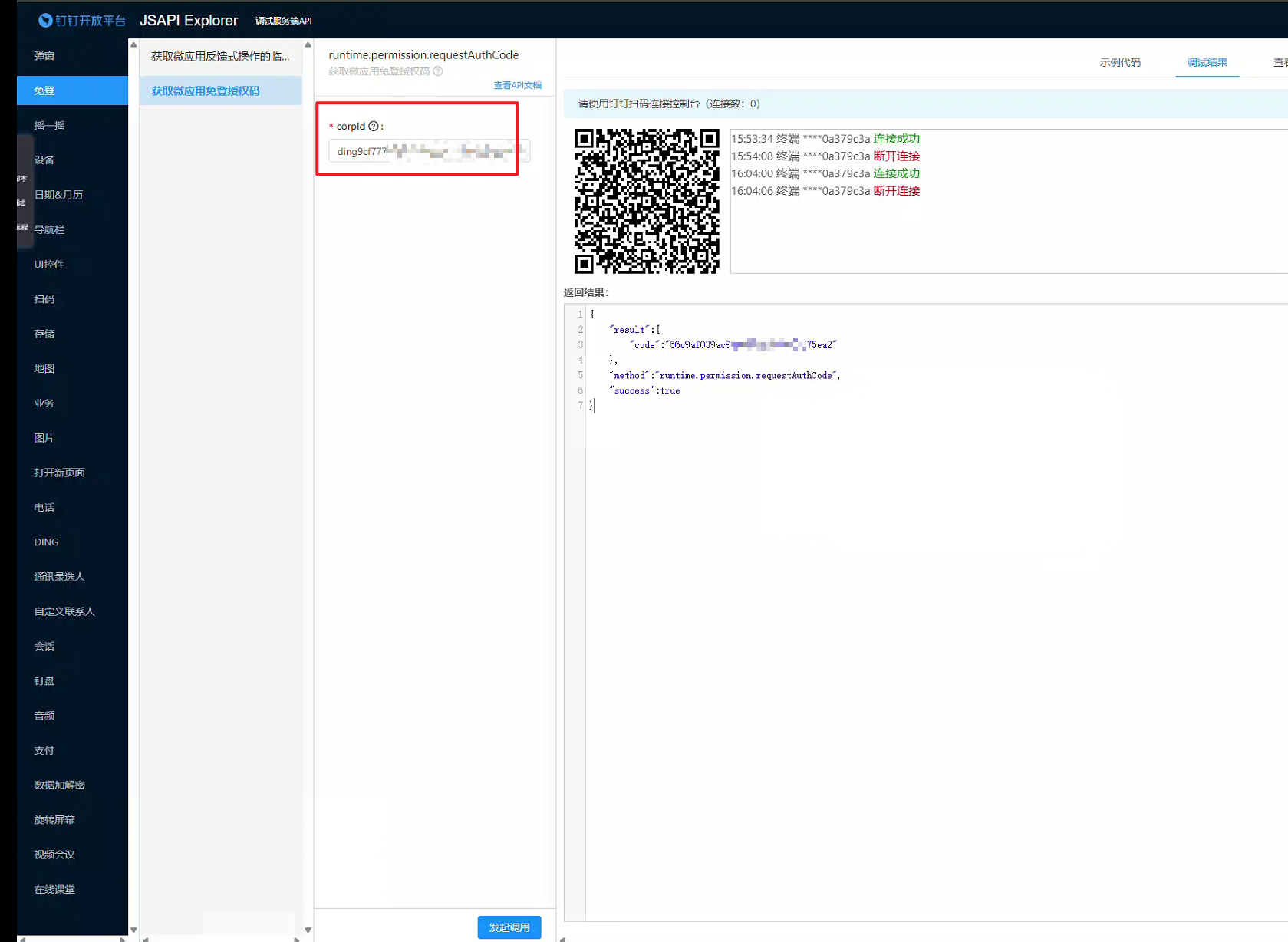The width and height of the screenshot is (1288, 942).
Task: Switch to the 调试结果 tab
Action: pos(1207,63)
